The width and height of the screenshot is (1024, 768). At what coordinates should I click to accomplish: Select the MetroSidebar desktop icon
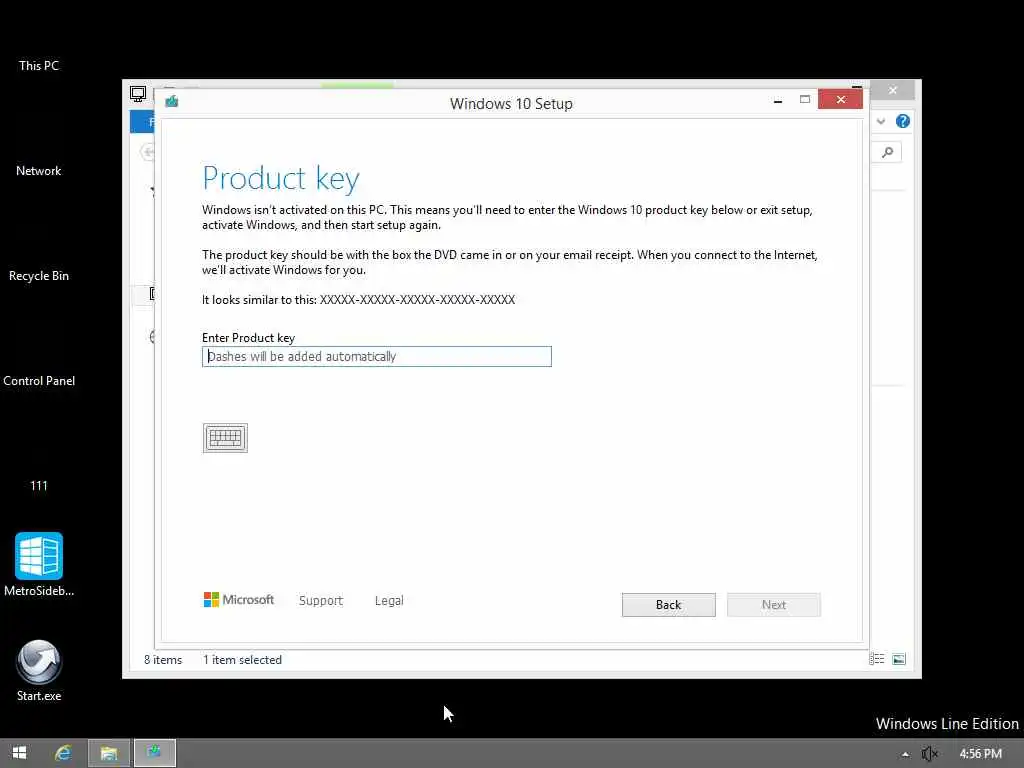pyautogui.click(x=39, y=564)
